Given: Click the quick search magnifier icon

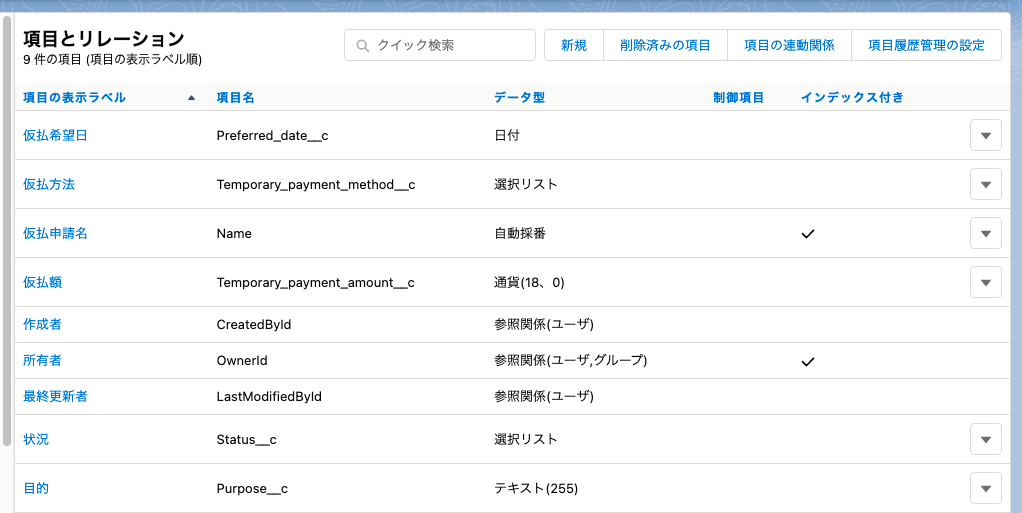Looking at the screenshot, I should click(x=362, y=46).
